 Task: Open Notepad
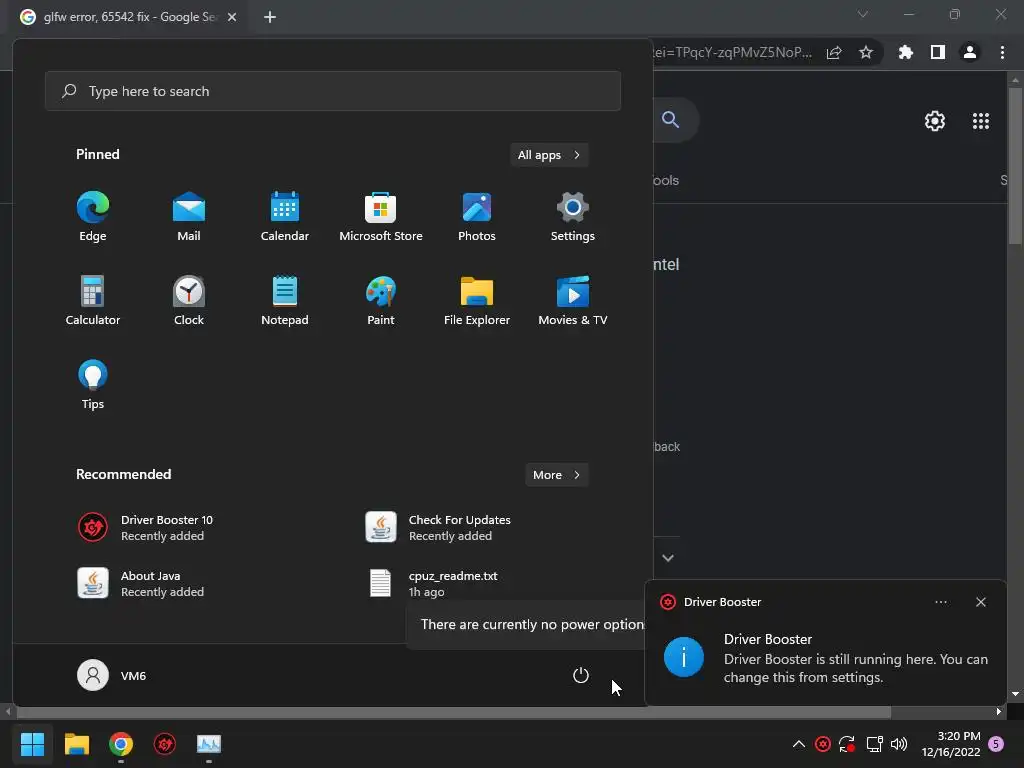(x=285, y=301)
